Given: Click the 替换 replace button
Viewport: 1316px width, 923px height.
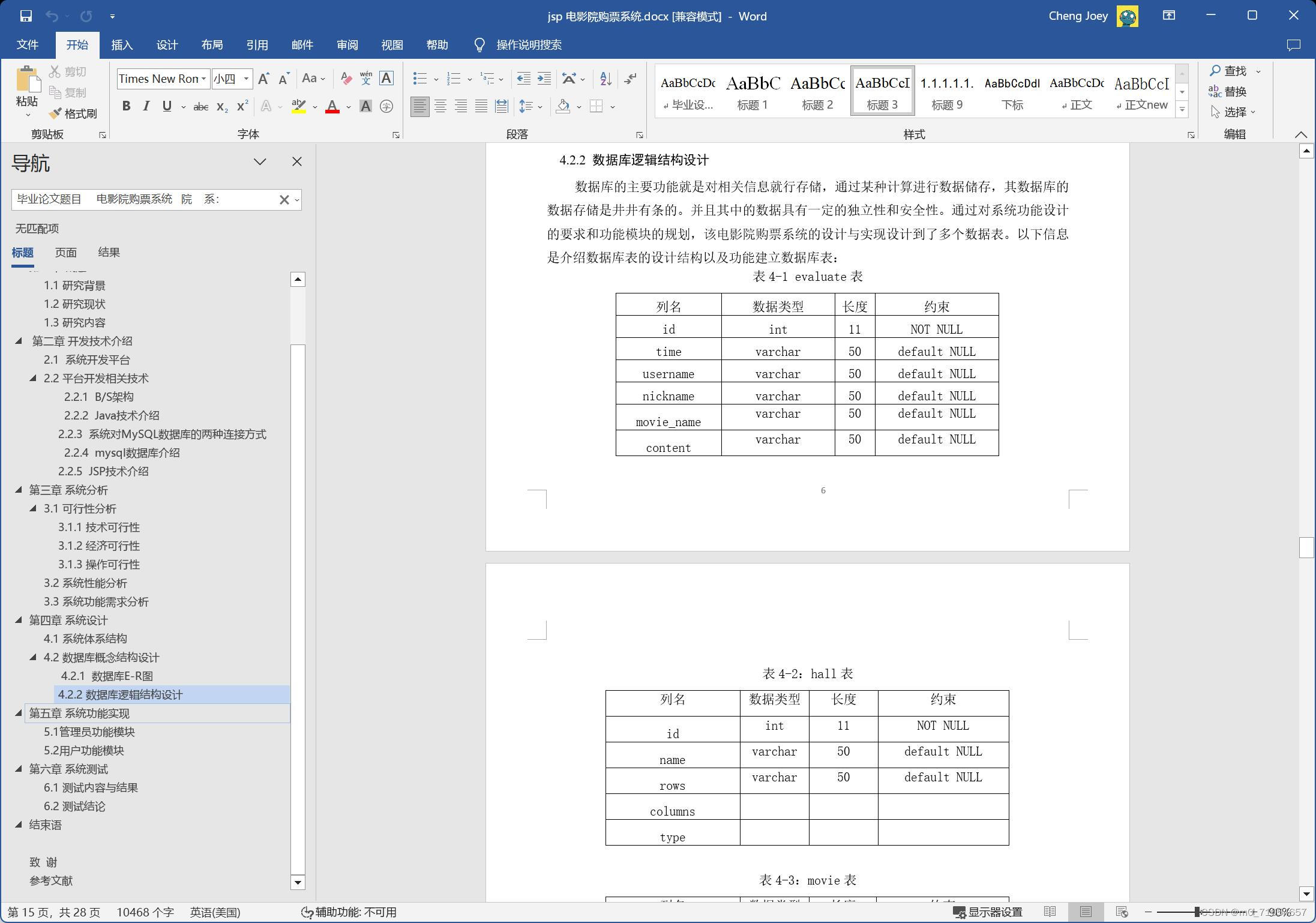Looking at the screenshot, I should click(x=1228, y=92).
